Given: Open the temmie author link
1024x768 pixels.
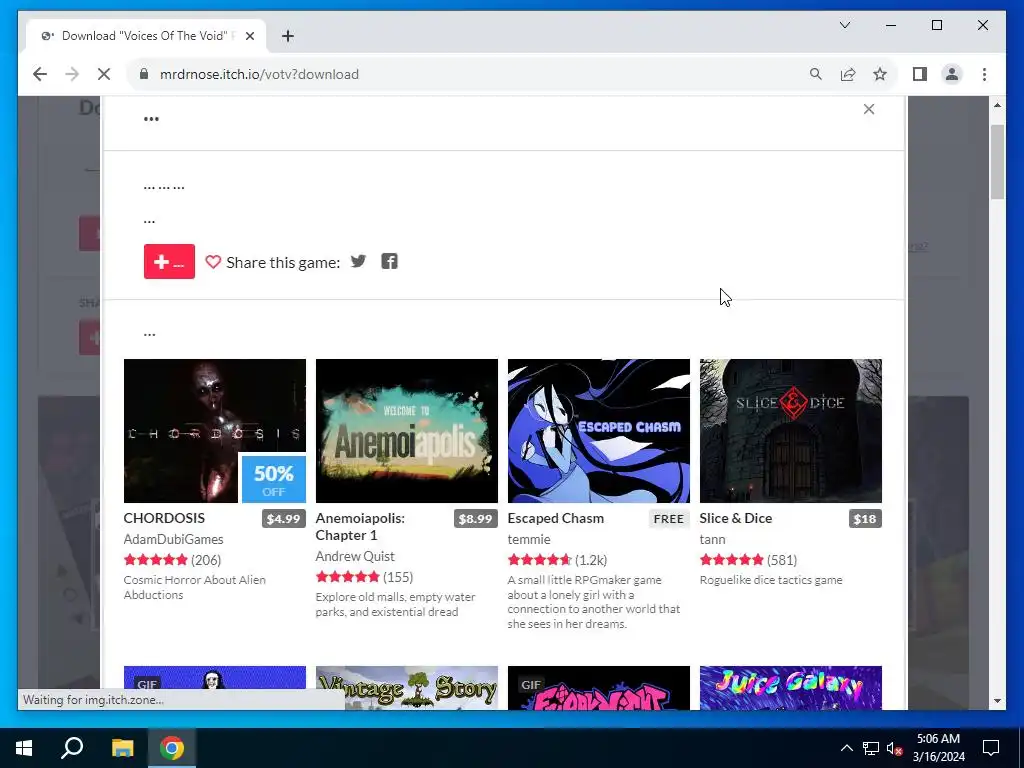Looking at the screenshot, I should [x=529, y=539].
